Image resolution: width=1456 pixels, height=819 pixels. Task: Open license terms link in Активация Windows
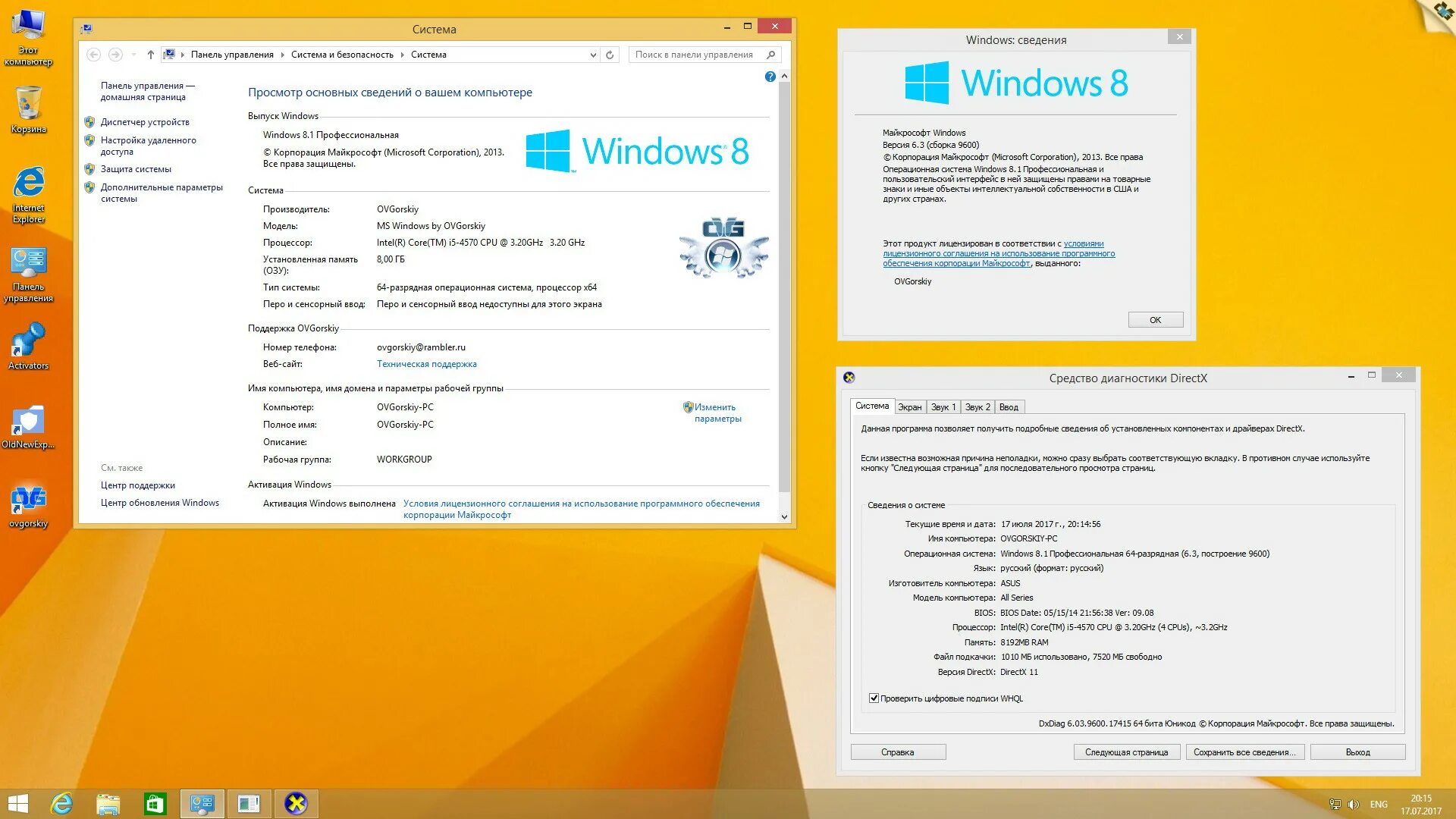pyautogui.click(x=581, y=509)
